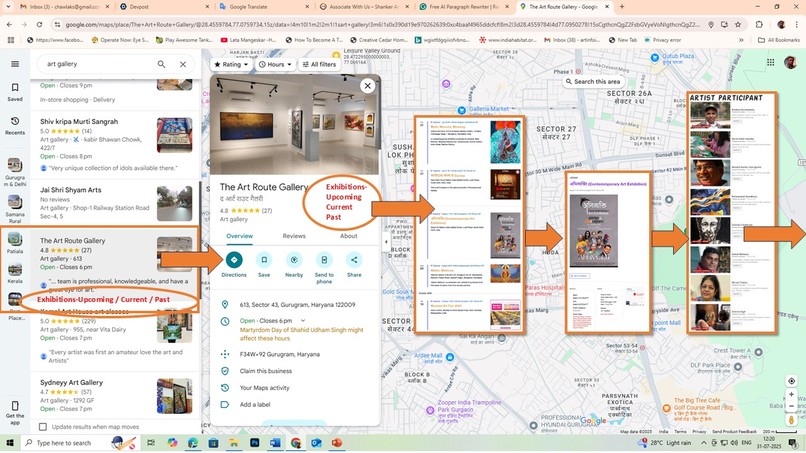Image resolution: width=806 pixels, height=453 pixels.
Task: Click Search this area button
Action: coord(593,81)
